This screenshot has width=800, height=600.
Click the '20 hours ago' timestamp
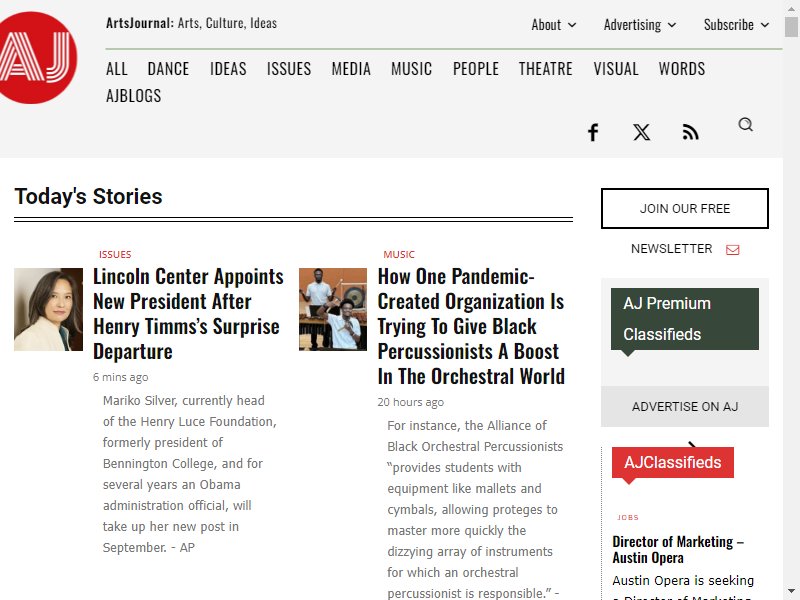click(411, 402)
